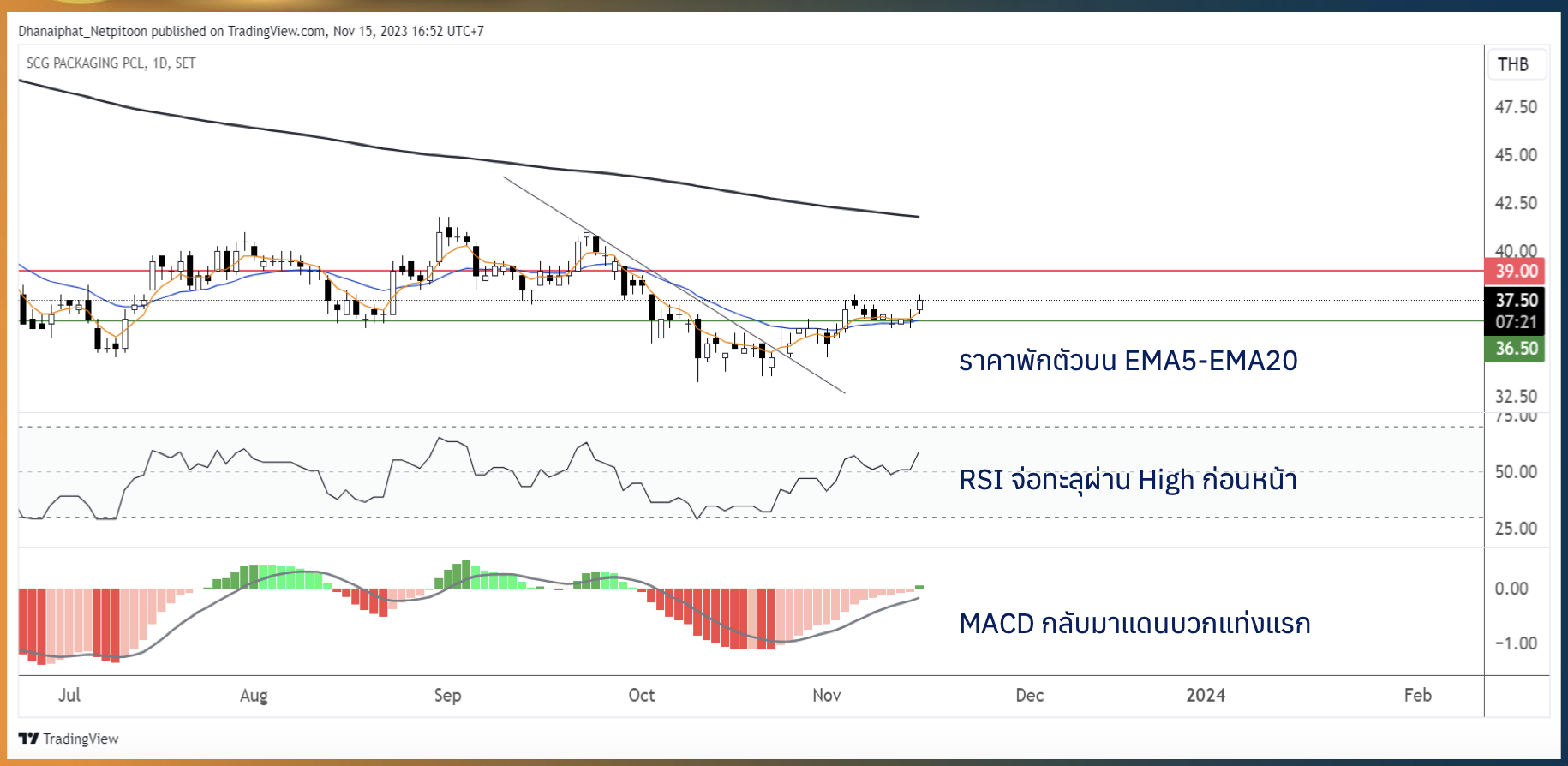This screenshot has width=1568, height=766.
Task: Click the Jul label on time axis
Action: (x=69, y=695)
